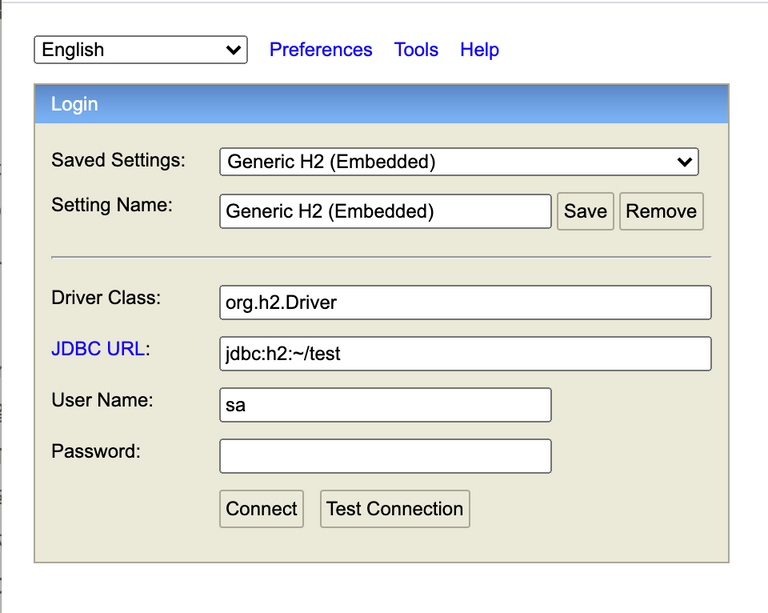768x613 pixels.
Task: Click the Password label
Action: 96,451
